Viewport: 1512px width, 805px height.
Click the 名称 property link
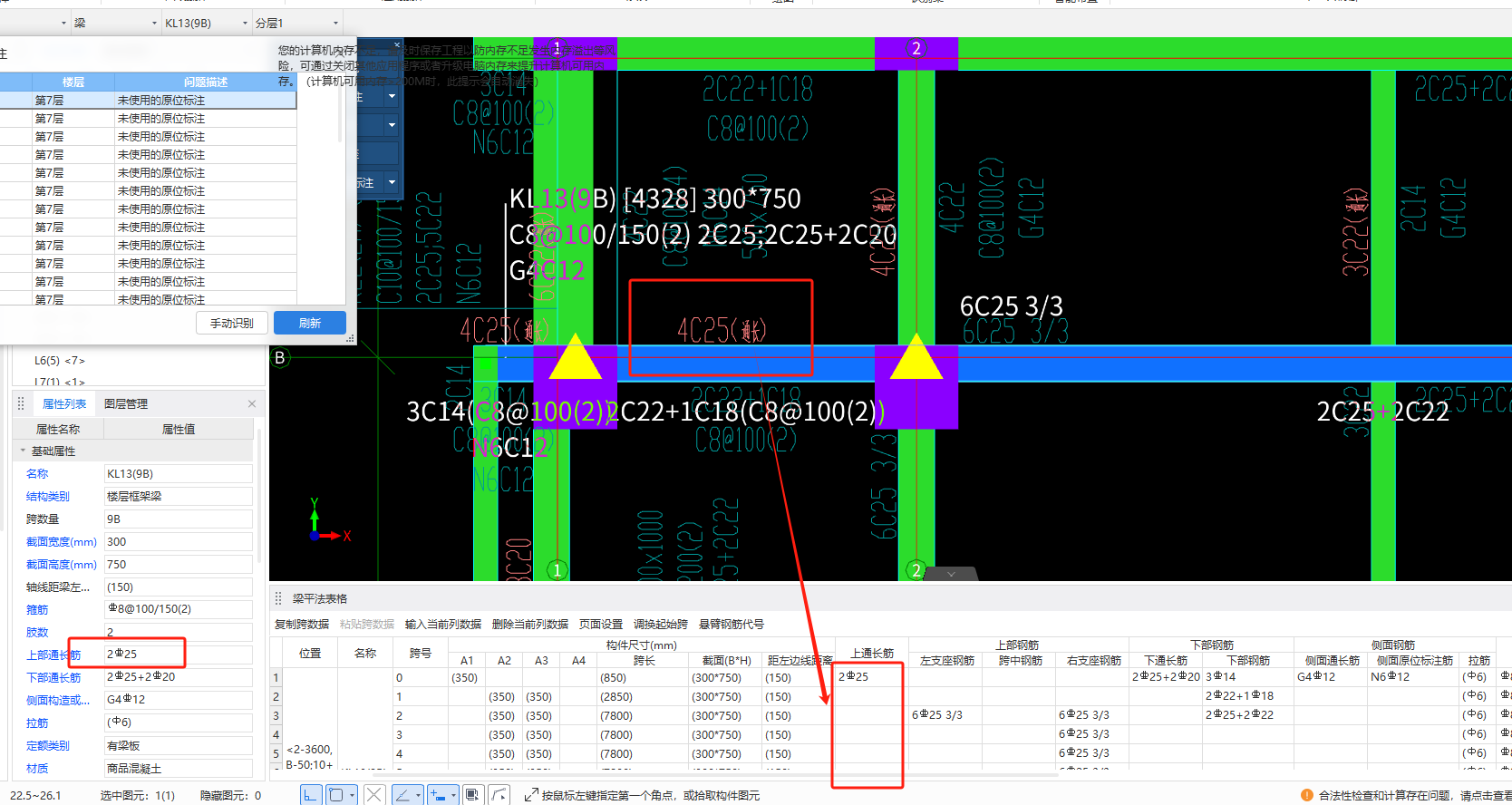click(37, 474)
